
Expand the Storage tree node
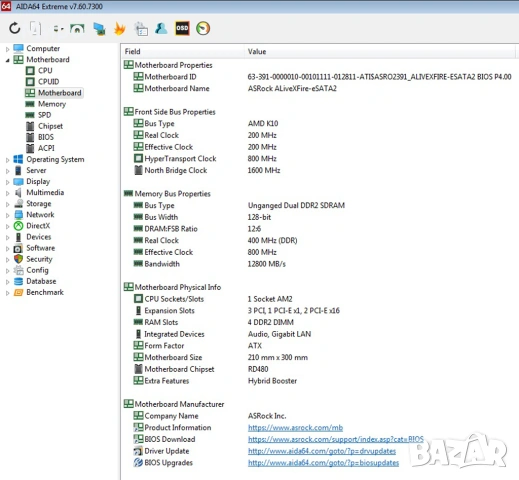point(7,204)
